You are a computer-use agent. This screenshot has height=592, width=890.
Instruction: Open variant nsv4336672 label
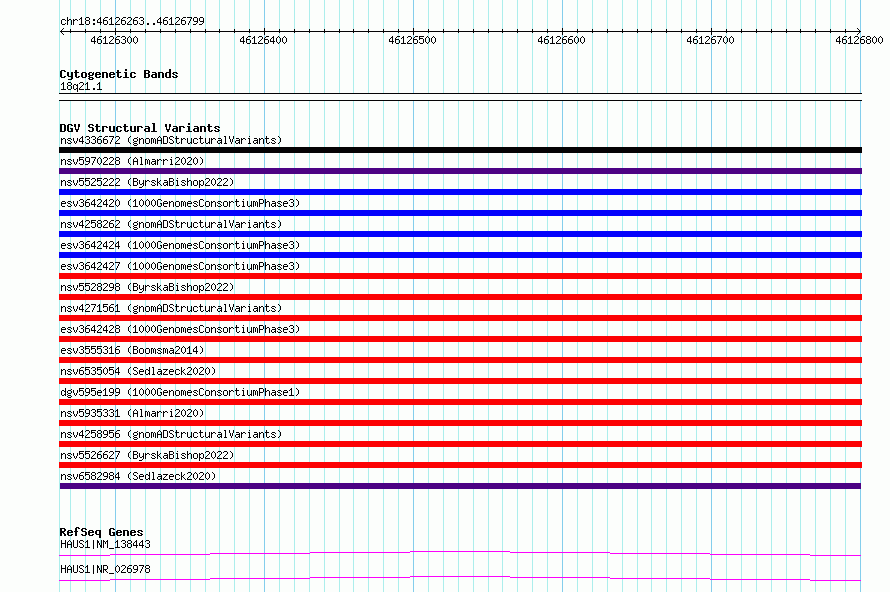point(171,140)
